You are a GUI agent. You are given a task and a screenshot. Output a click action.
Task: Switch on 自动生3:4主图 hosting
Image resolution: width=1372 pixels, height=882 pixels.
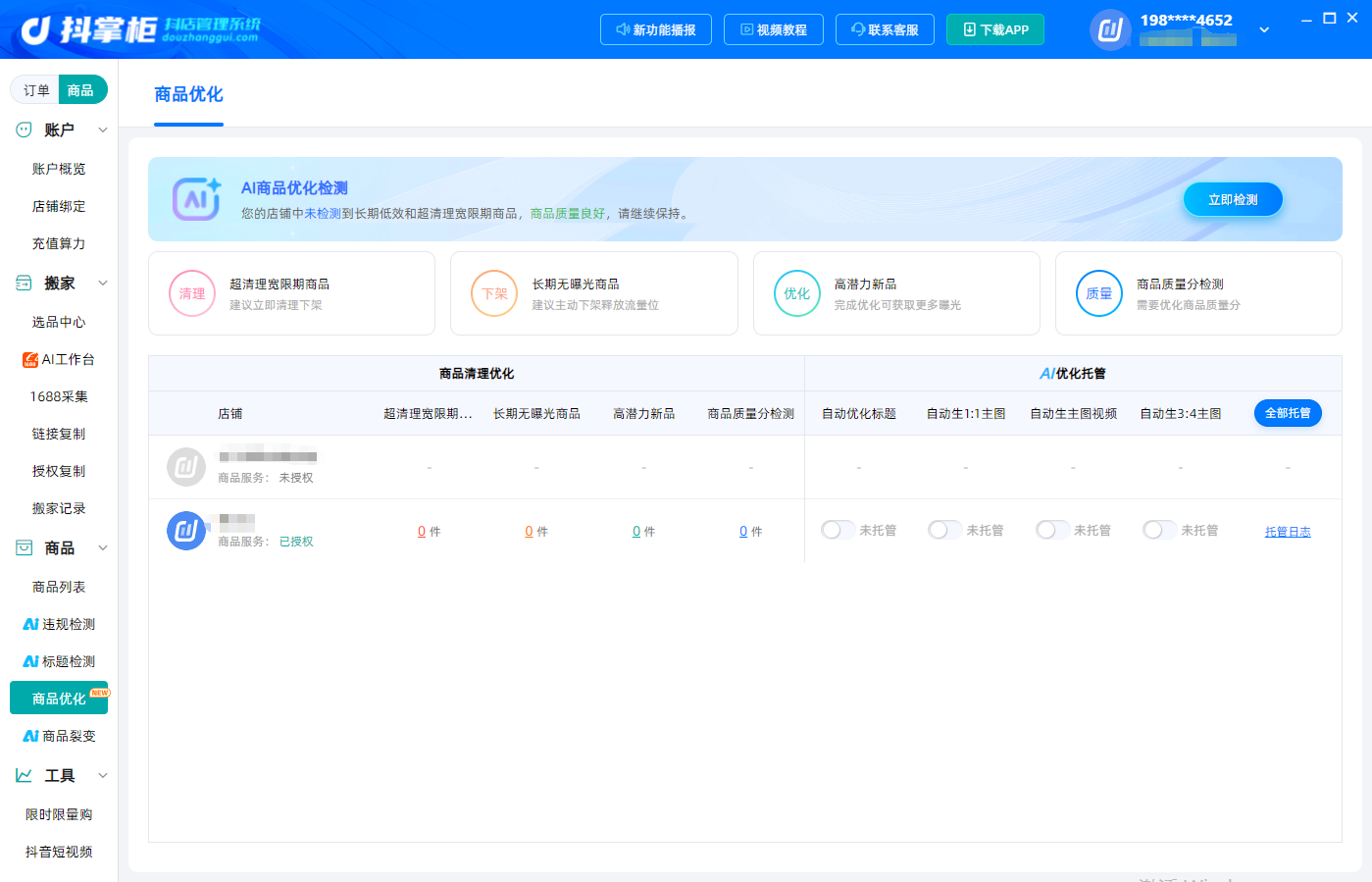click(x=1159, y=530)
